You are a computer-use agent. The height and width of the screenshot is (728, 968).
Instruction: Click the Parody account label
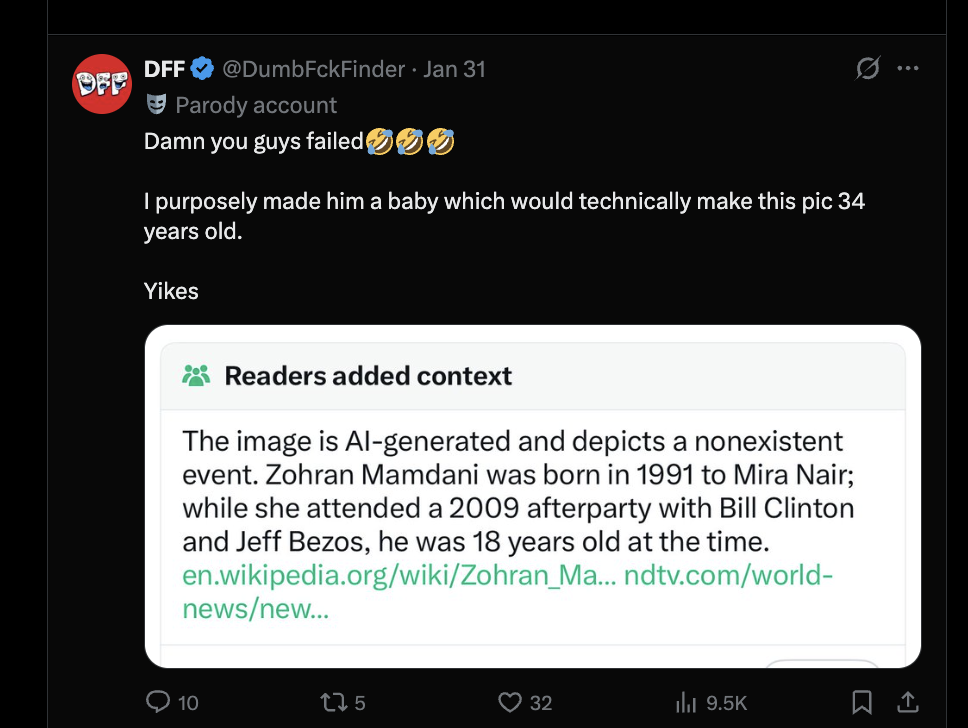(256, 105)
